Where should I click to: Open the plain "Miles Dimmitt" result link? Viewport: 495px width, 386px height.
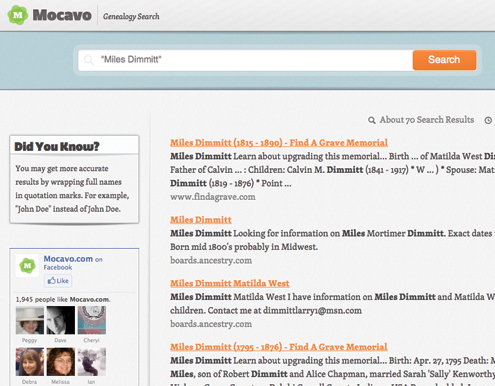click(201, 220)
